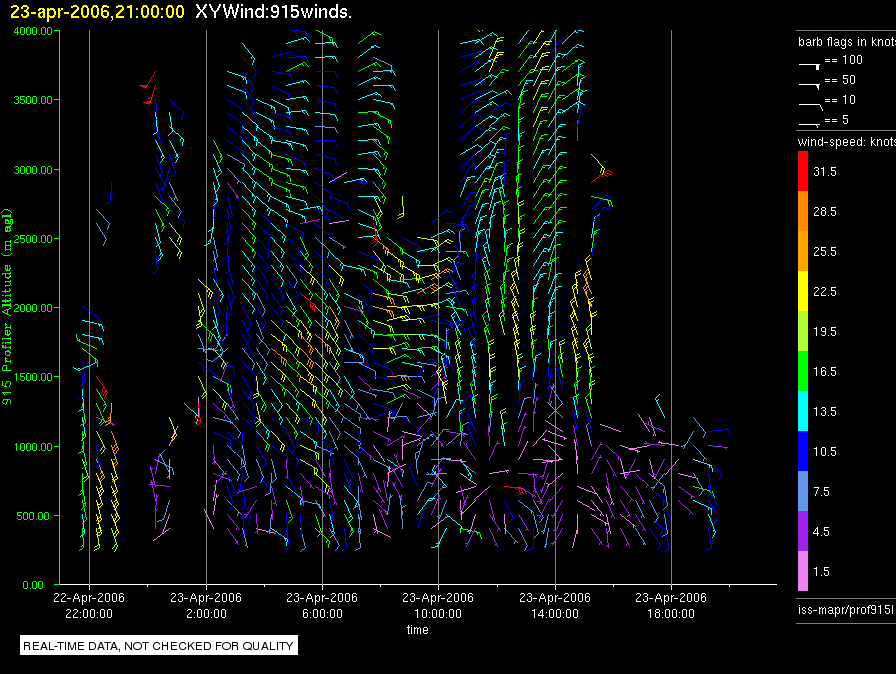Click the yellow timestamp 23-apr-2006,21:00:00
This screenshot has width=896, height=674.
coord(97,11)
